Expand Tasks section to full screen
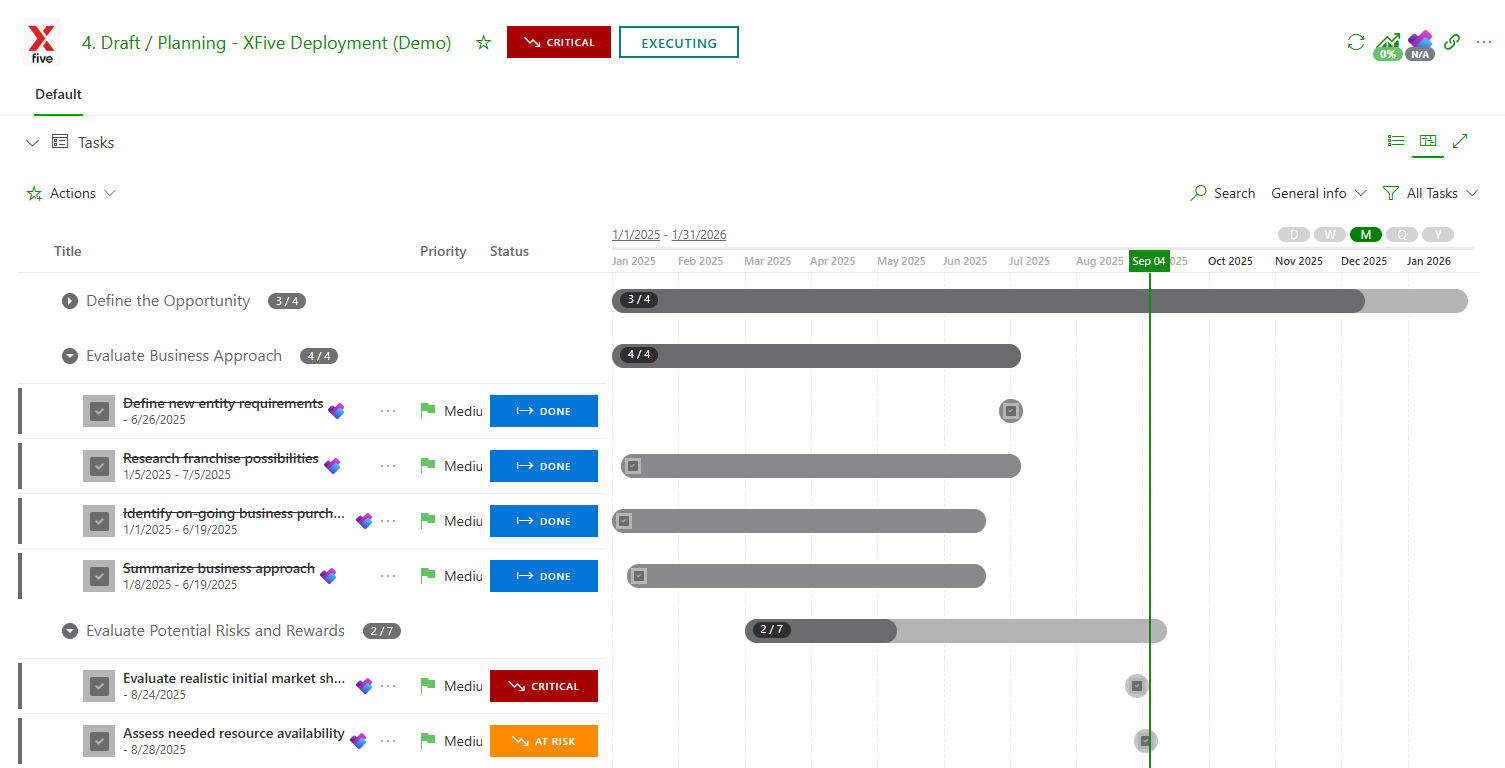Screen dimensions: 1505x768 click(x=1460, y=141)
